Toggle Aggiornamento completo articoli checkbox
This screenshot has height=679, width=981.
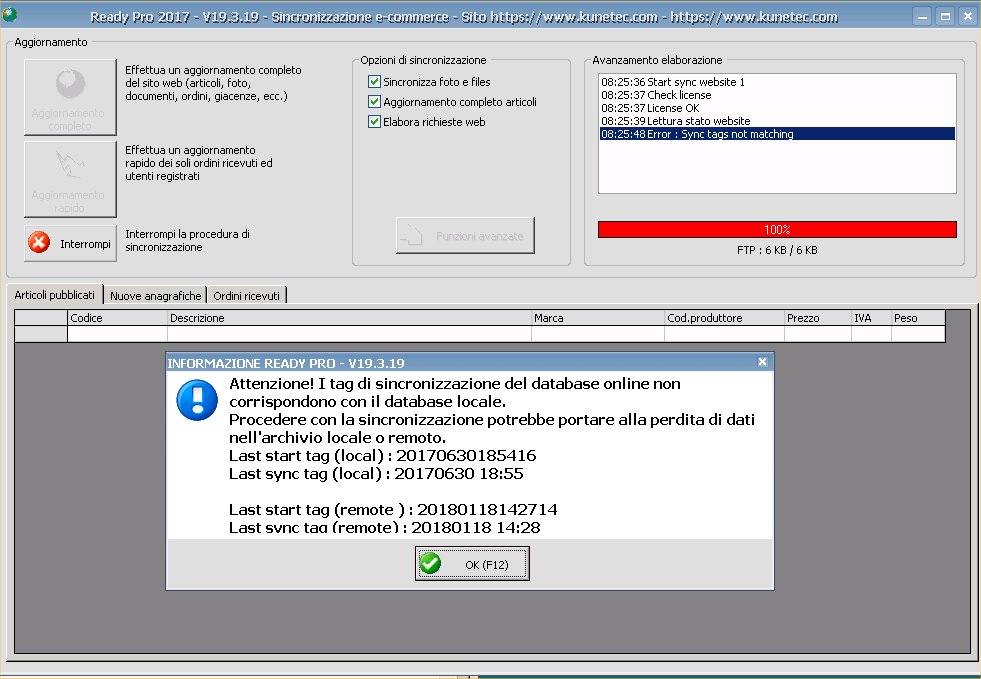tap(374, 101)
